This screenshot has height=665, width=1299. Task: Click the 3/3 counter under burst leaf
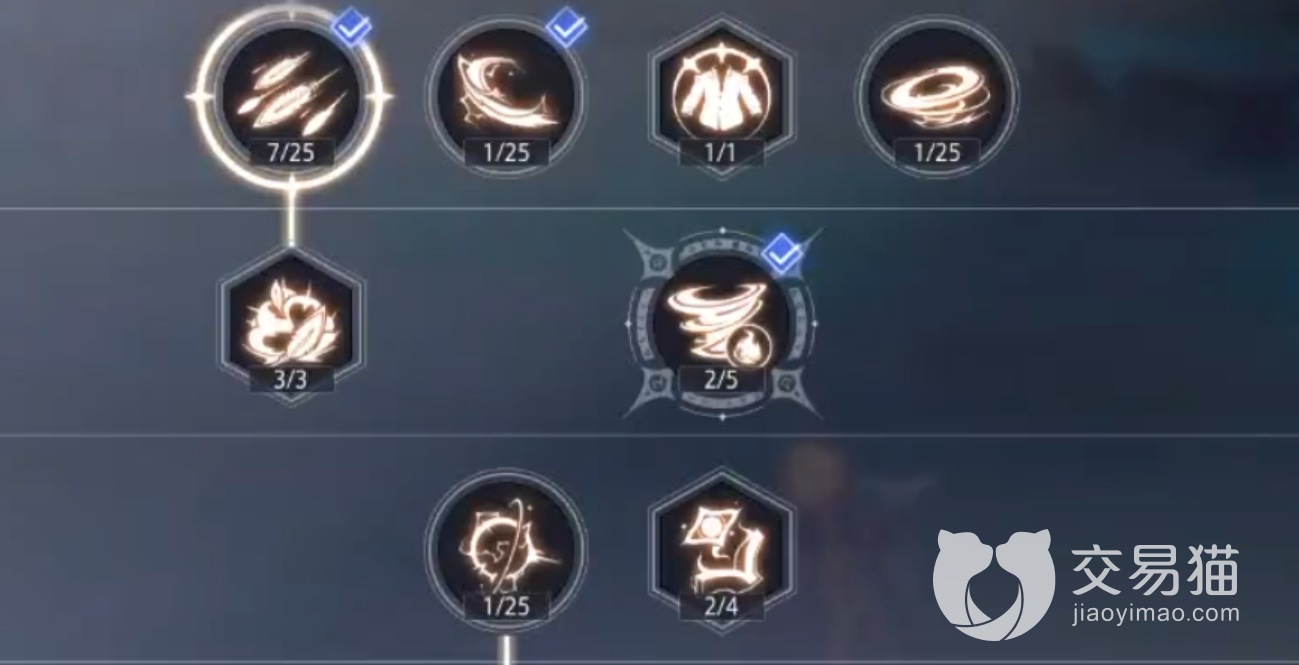tap(291, 380)
